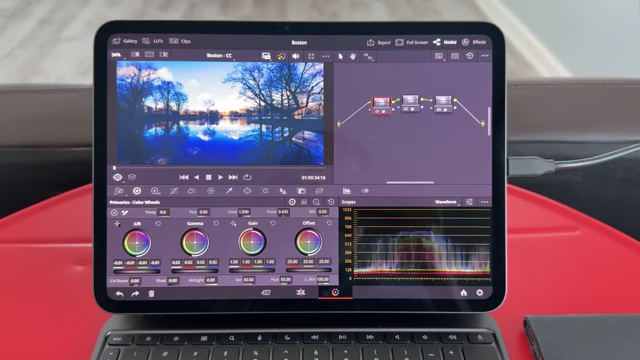This screenshot has width=640, height=360.
Task: Switch to color wheels mode in Primaries
Action: pyautogui.click(x=292, y=202)
